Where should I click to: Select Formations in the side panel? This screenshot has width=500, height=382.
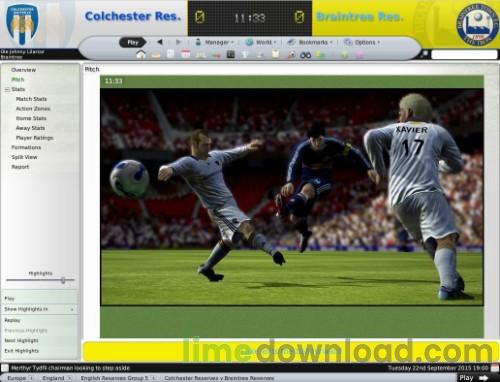point(26,147)
